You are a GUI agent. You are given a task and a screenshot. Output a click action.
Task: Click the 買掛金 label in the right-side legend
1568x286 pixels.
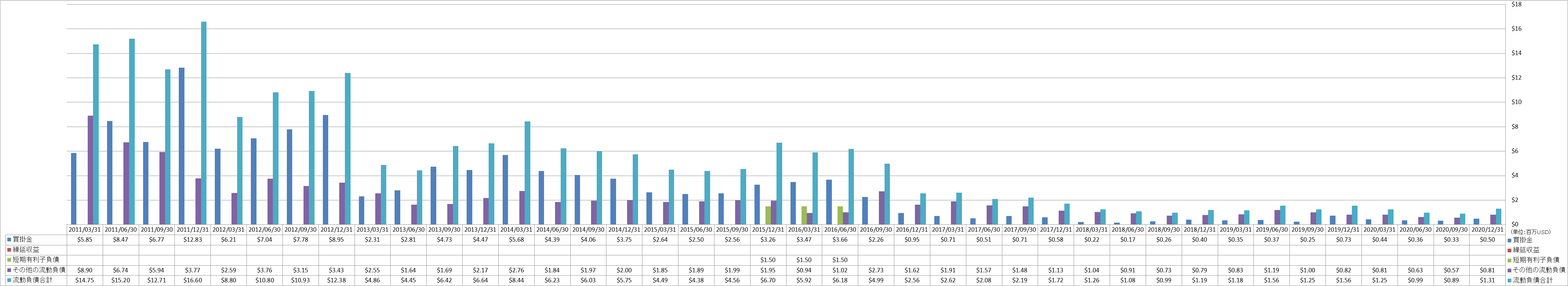(x=1523, y=240)
